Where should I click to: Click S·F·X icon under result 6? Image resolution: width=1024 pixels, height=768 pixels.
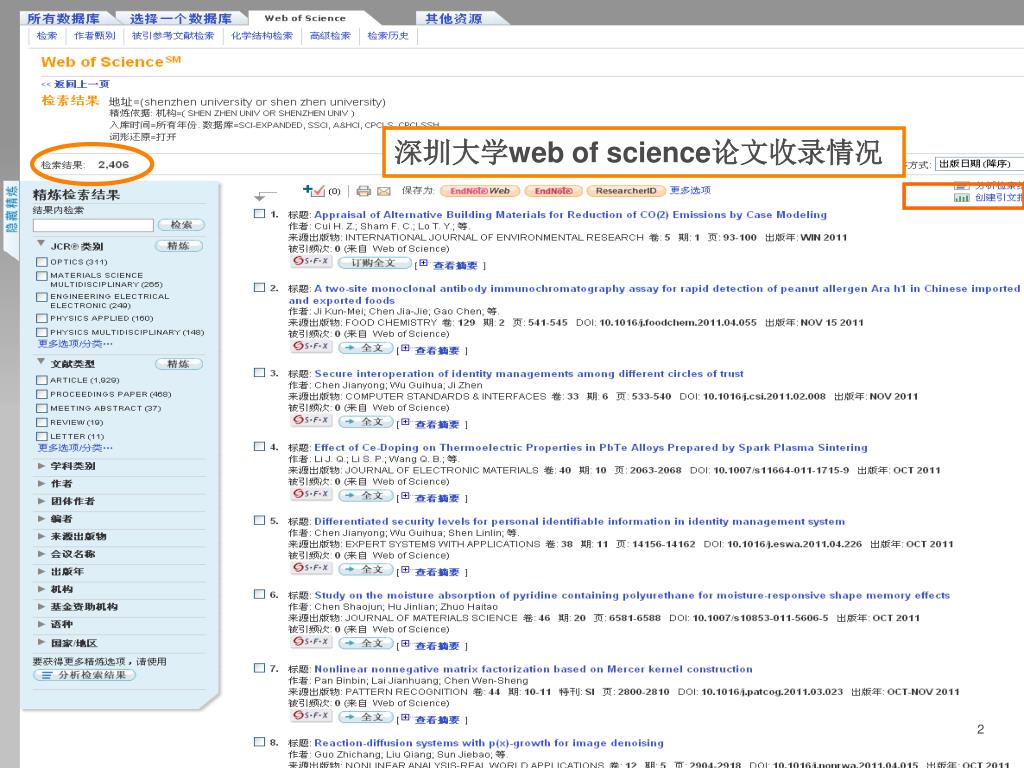312,641
